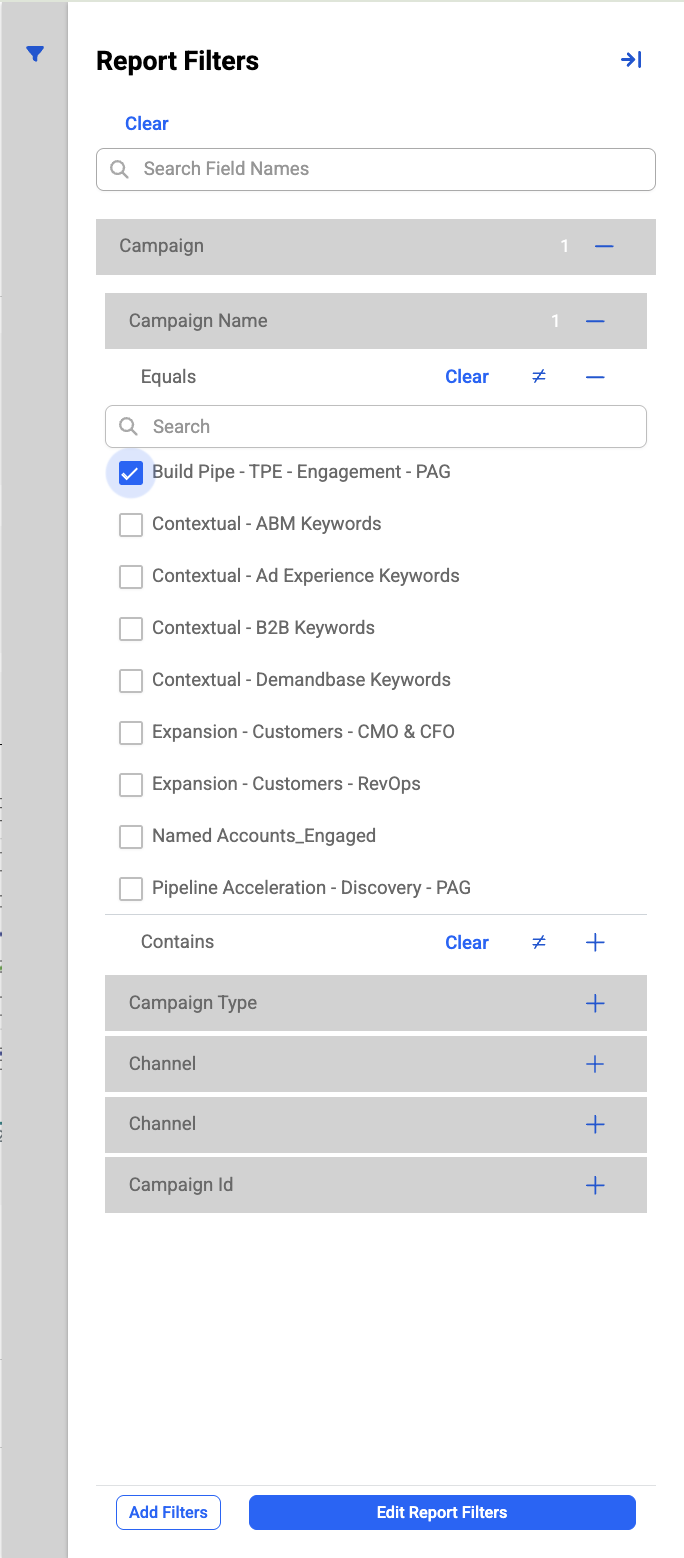The height and width of the screenshot is (1558, 684).
Task: Collapse the Equals section minus icon
Action: tap(595, 377)
